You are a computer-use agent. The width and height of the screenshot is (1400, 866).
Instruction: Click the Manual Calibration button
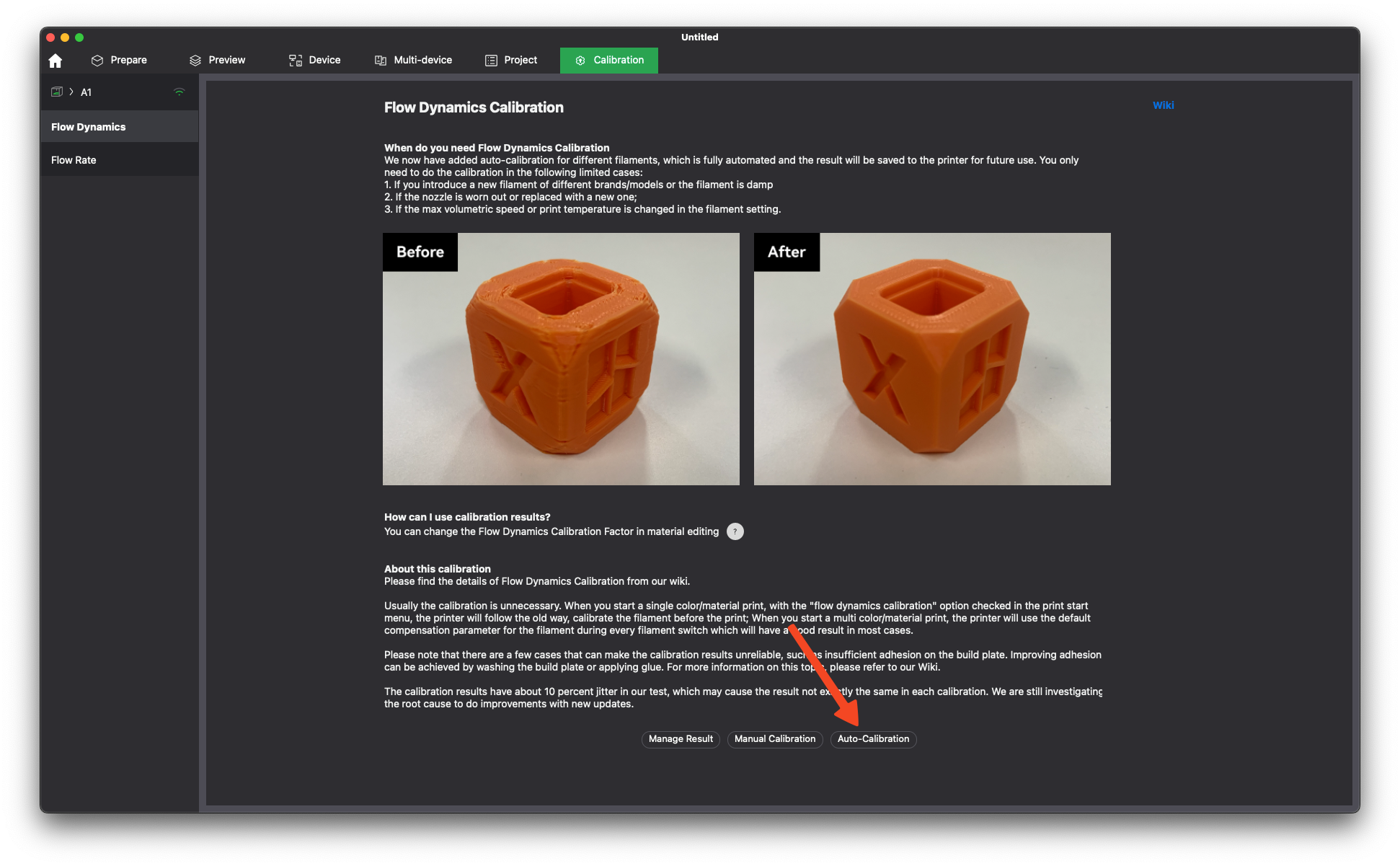click(x=775, y=739)
